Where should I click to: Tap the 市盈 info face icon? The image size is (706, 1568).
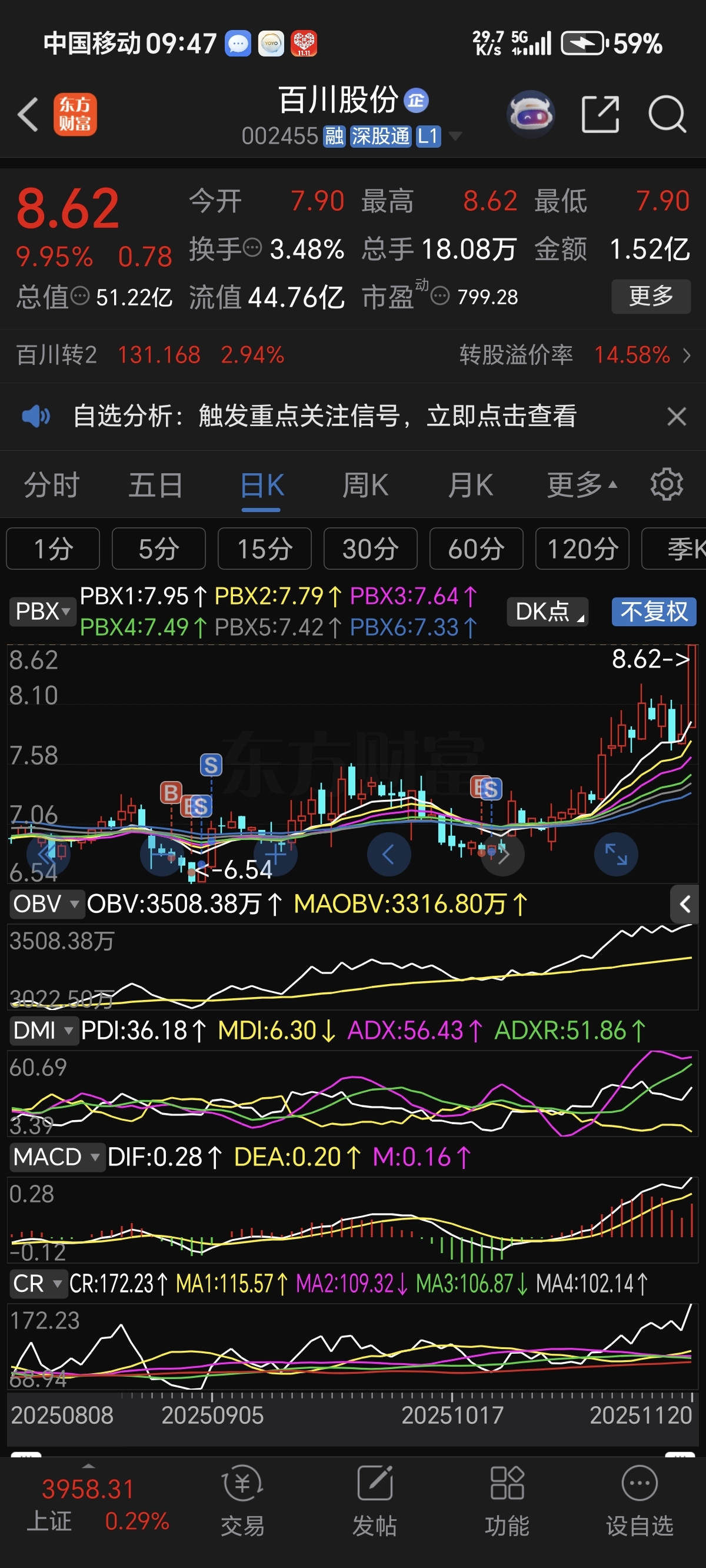439,297
